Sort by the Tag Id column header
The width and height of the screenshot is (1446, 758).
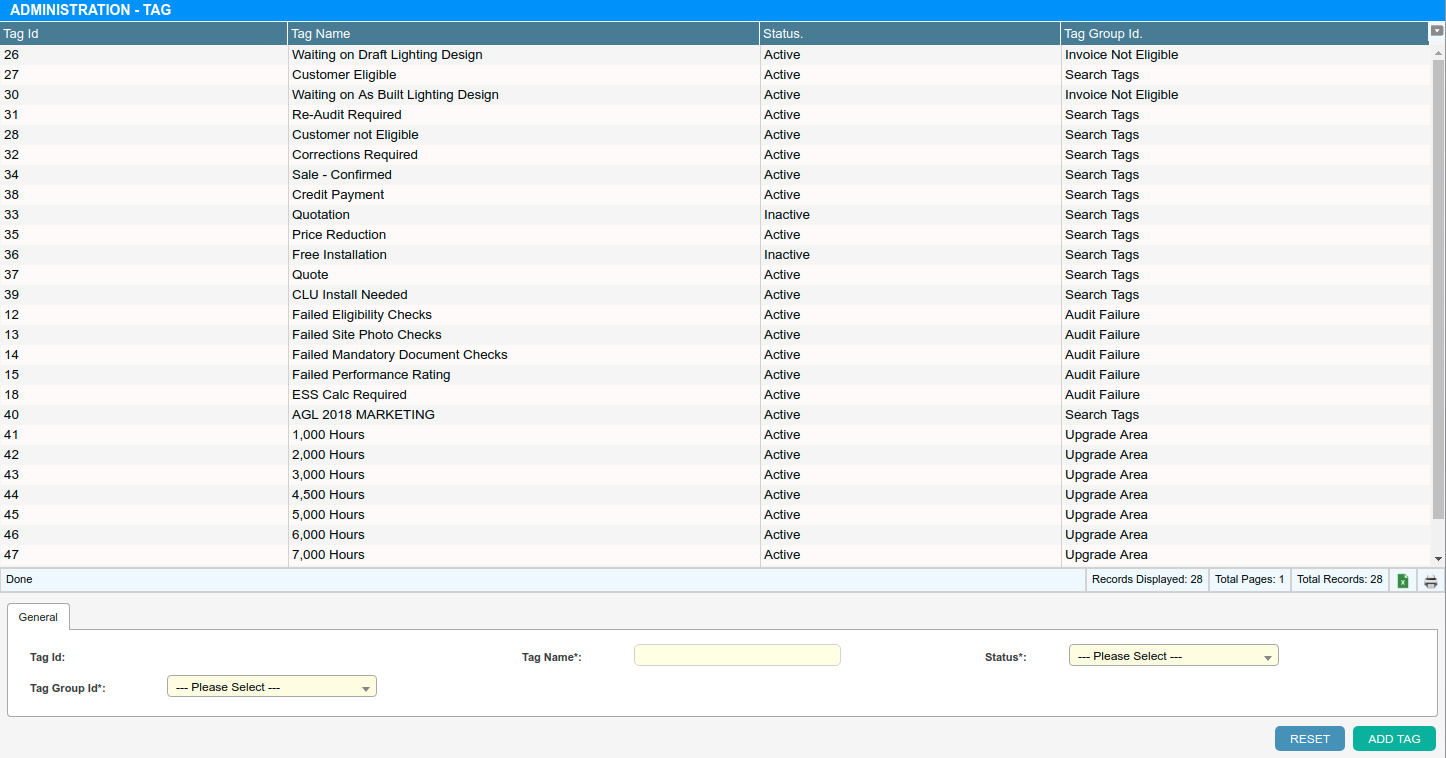(143, 34)
